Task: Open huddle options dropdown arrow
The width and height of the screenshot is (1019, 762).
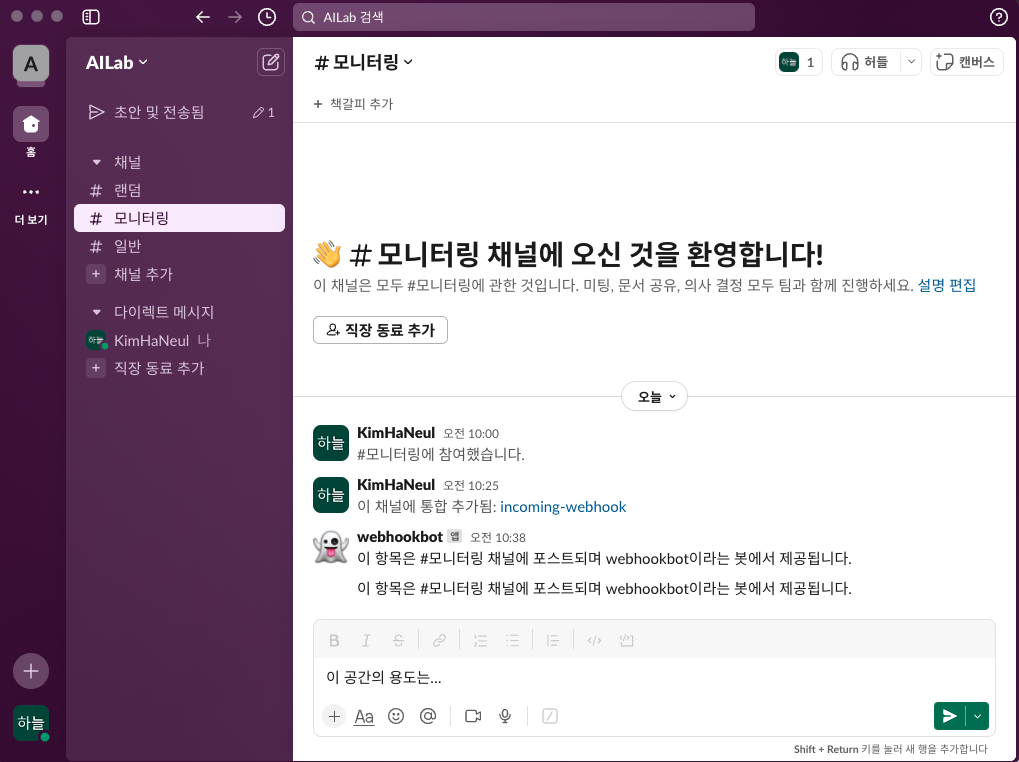Action: (911, 62)
